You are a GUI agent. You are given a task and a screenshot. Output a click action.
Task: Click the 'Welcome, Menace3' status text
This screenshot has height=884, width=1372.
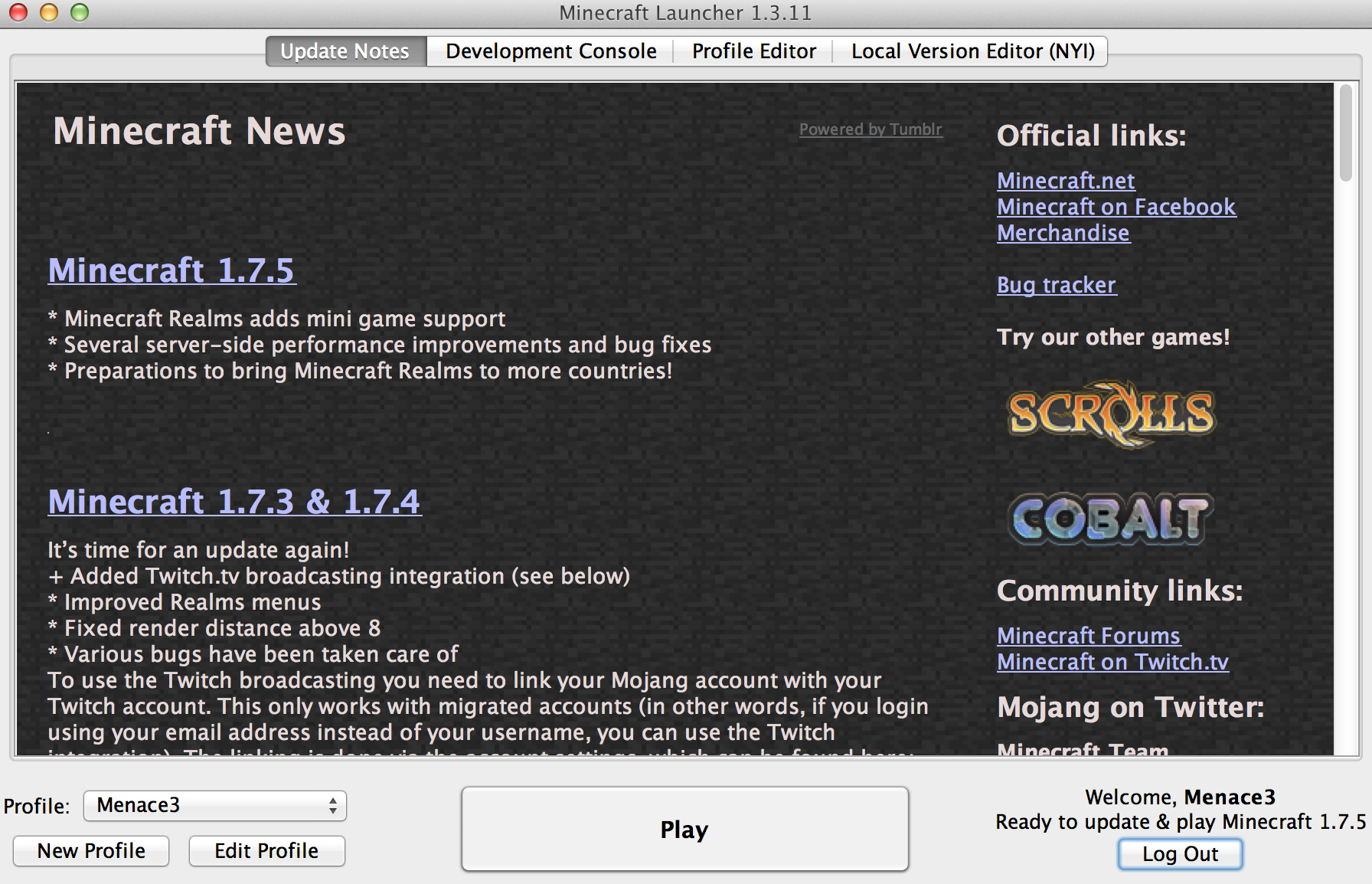click(x=1181, y=797)
